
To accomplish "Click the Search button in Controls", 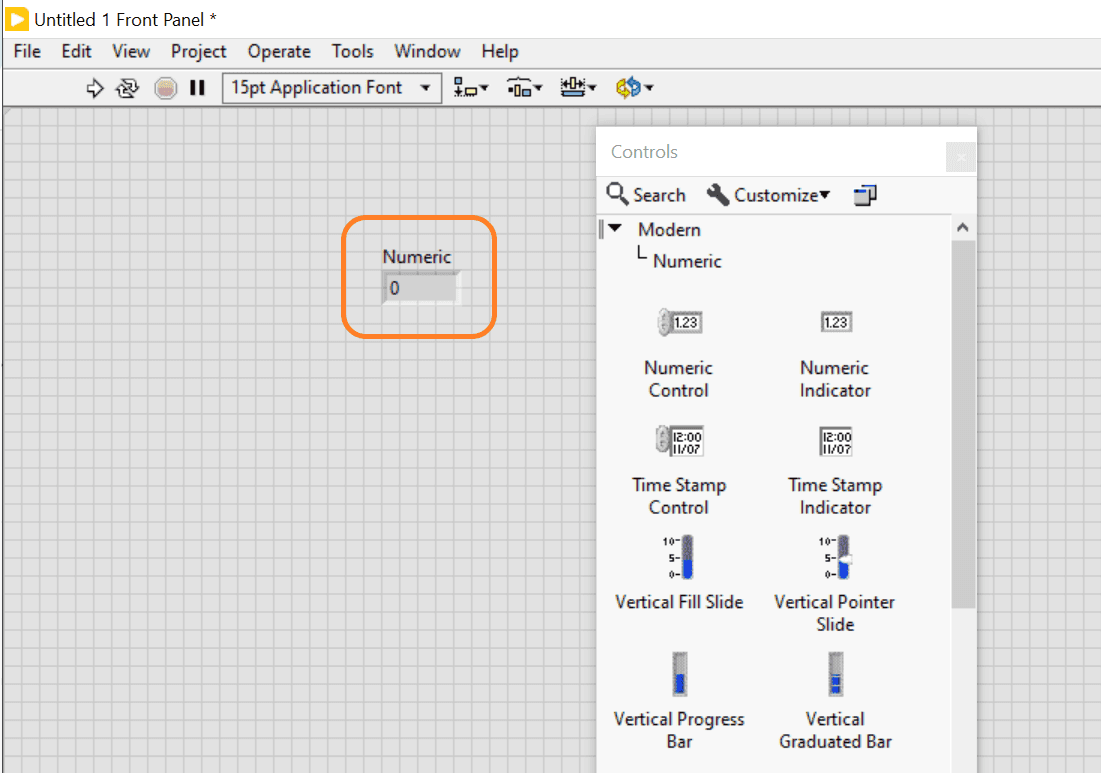I will tap(646, 195).
